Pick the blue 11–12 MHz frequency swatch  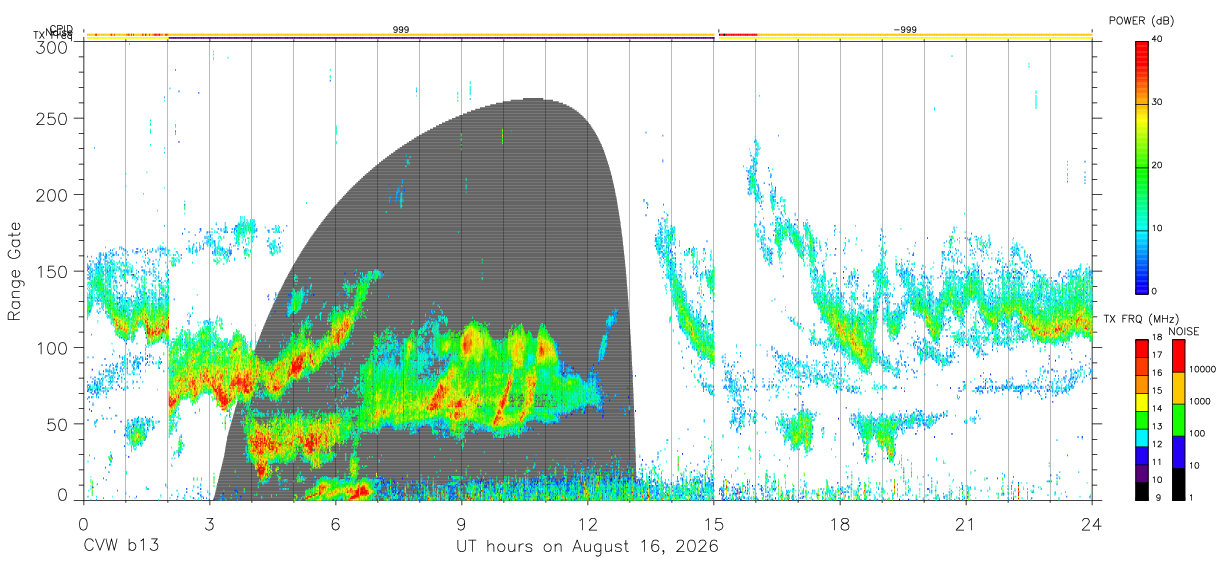[x=1142, y=455]
